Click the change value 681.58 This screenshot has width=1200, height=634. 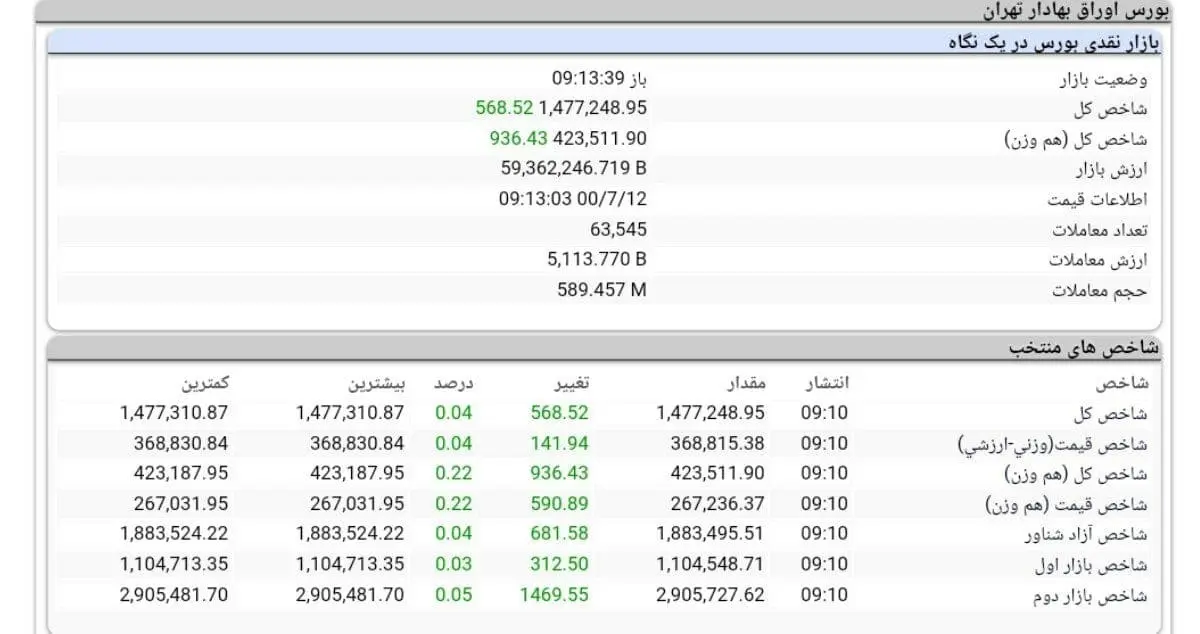[559, 533]
